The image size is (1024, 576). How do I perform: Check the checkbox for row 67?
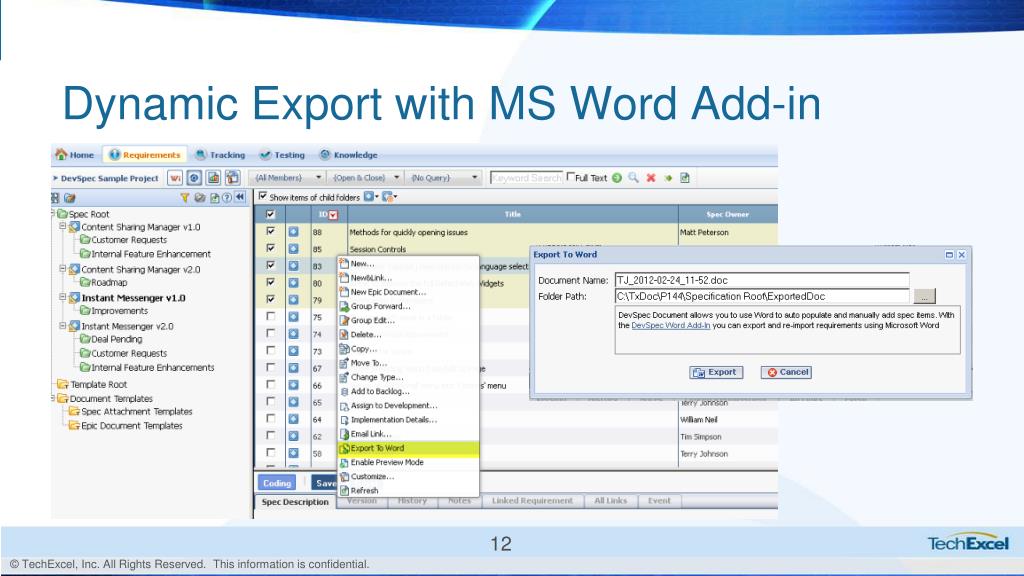tap(270, 367)
